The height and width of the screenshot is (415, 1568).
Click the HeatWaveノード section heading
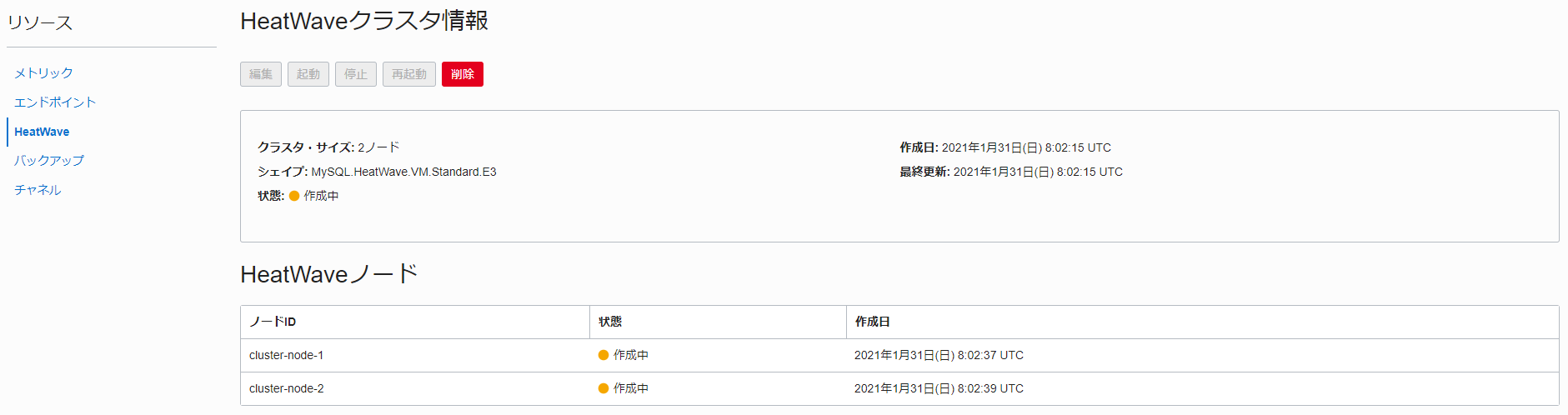pyautogui.click(x=328, y=274)
